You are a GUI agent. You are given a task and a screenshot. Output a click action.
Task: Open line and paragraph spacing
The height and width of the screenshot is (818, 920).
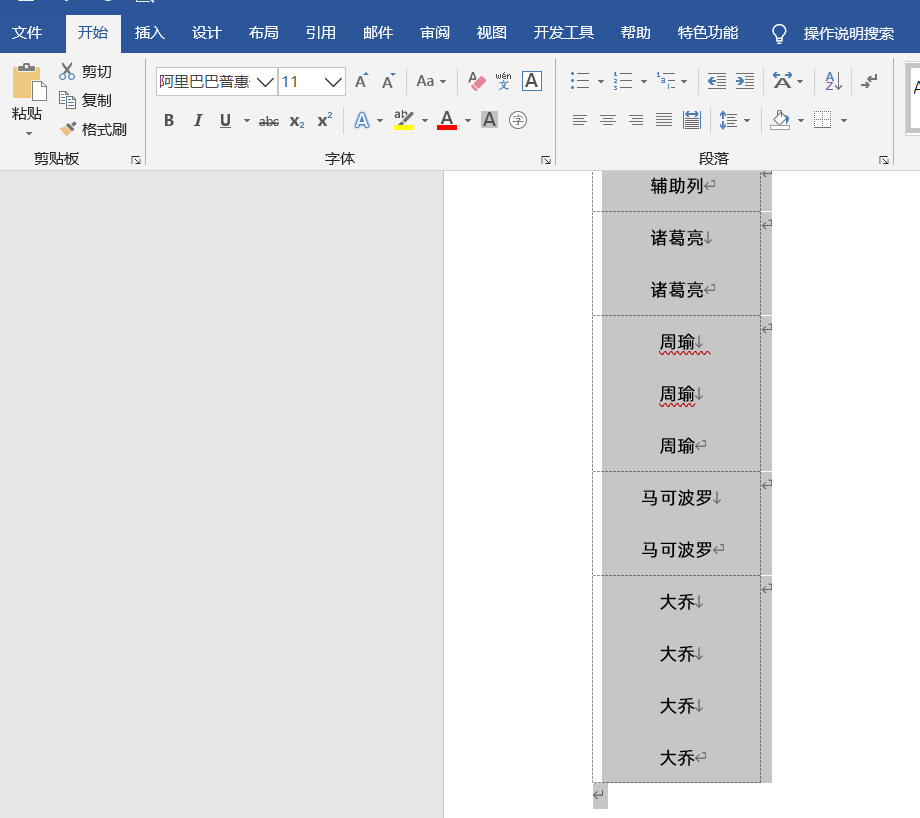click(728, 120)
